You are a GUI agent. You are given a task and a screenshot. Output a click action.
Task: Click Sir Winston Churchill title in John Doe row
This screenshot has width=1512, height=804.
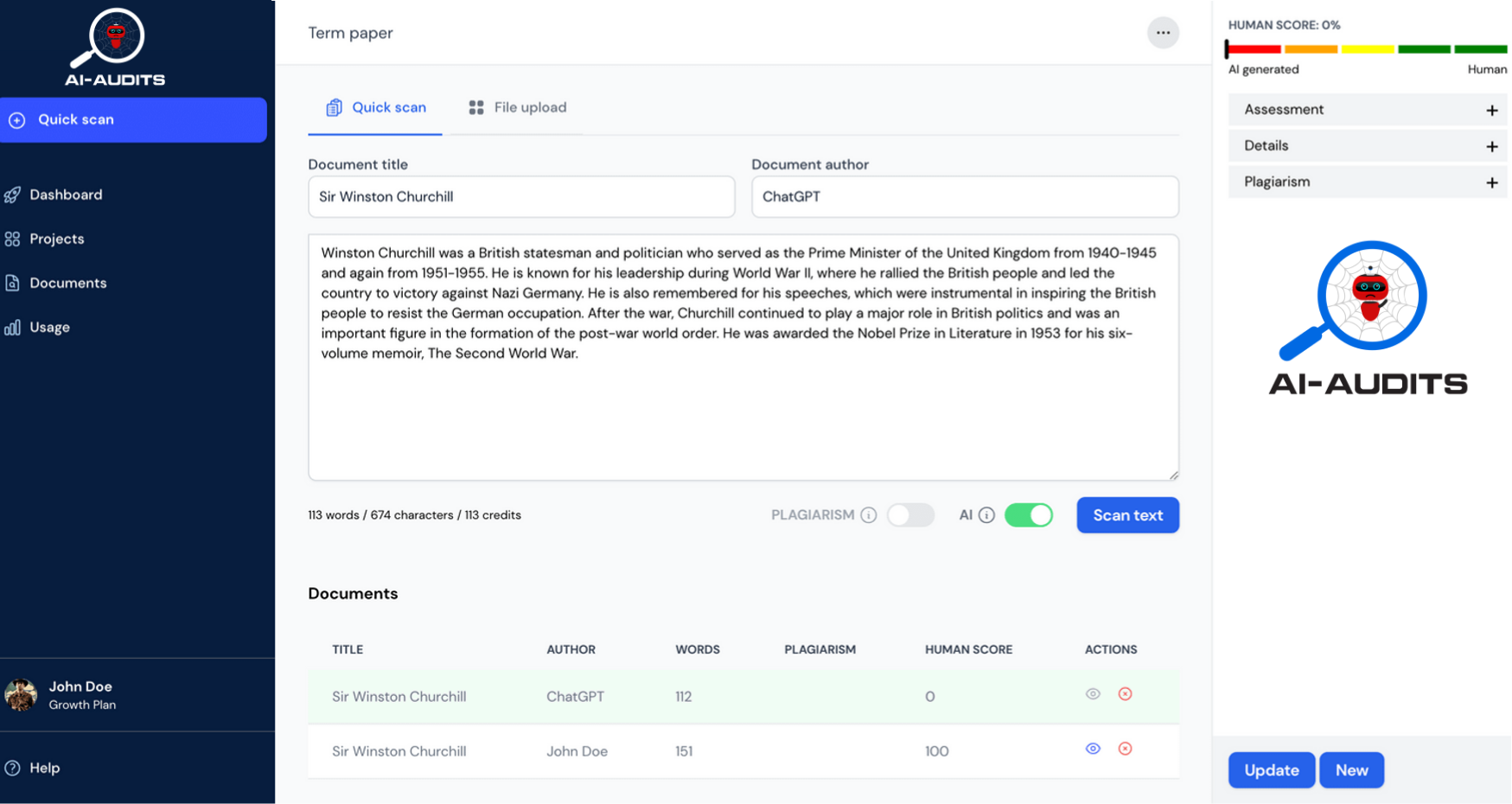click(x=399, y=752)
